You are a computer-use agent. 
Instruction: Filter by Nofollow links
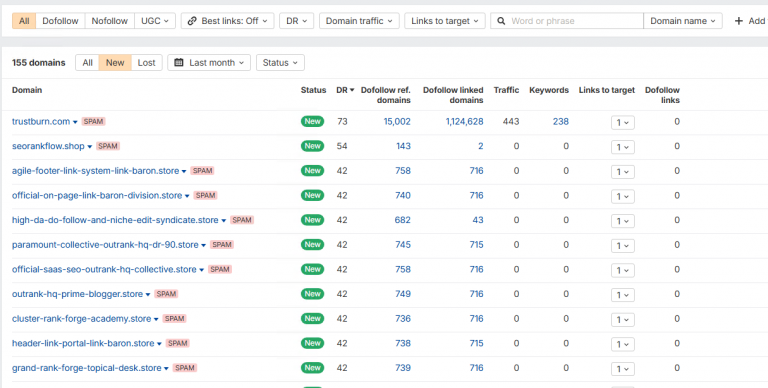(110, 21)
